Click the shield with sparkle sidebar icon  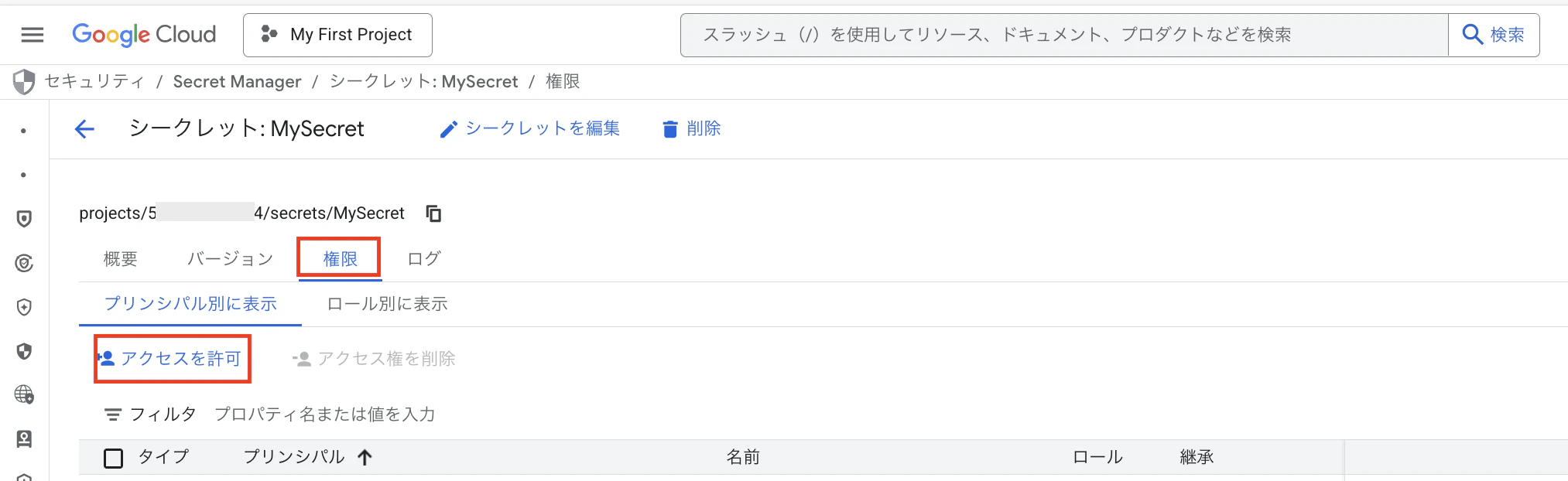click(x=24, y=308)
